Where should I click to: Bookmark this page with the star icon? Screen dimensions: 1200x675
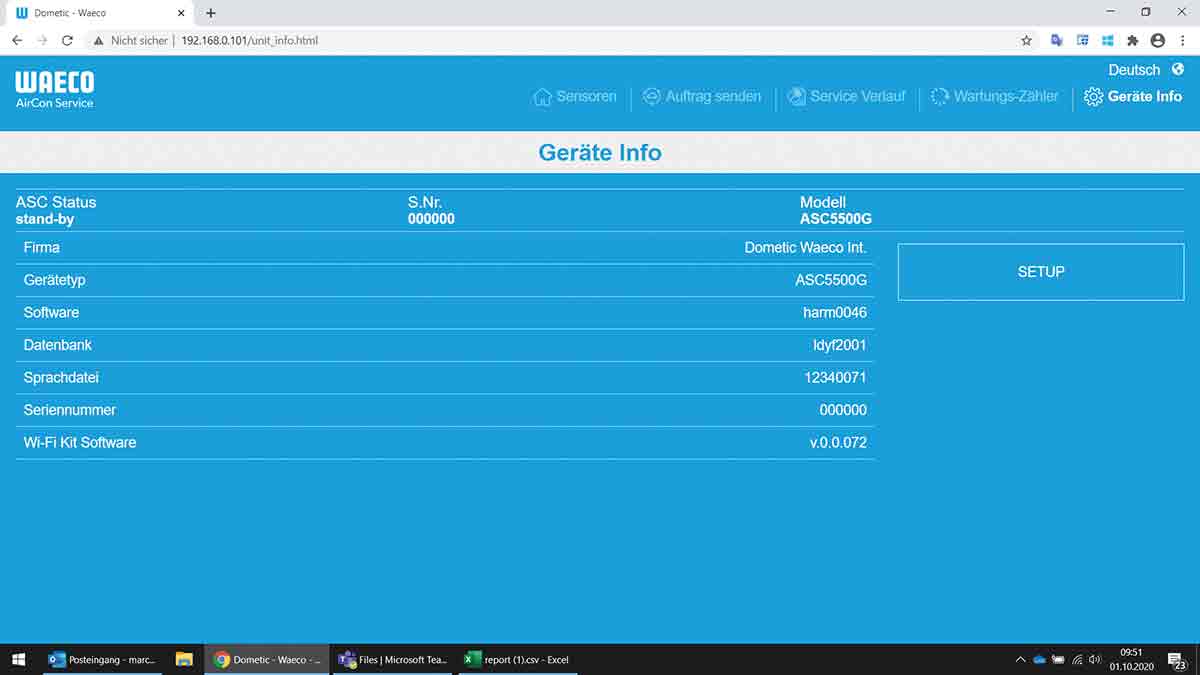pos(1026,41)
